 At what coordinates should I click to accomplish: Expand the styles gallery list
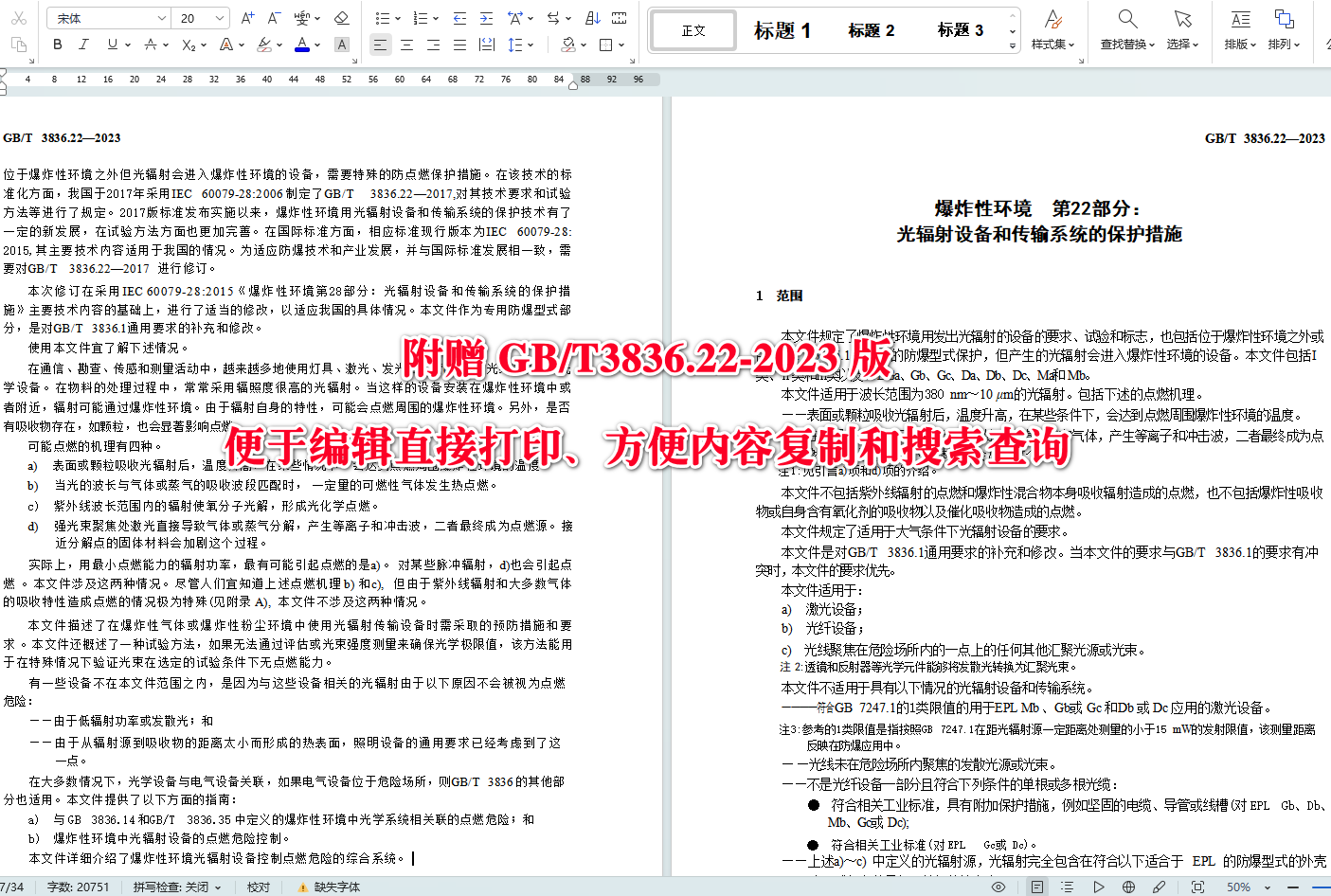tap(1013, 45)
